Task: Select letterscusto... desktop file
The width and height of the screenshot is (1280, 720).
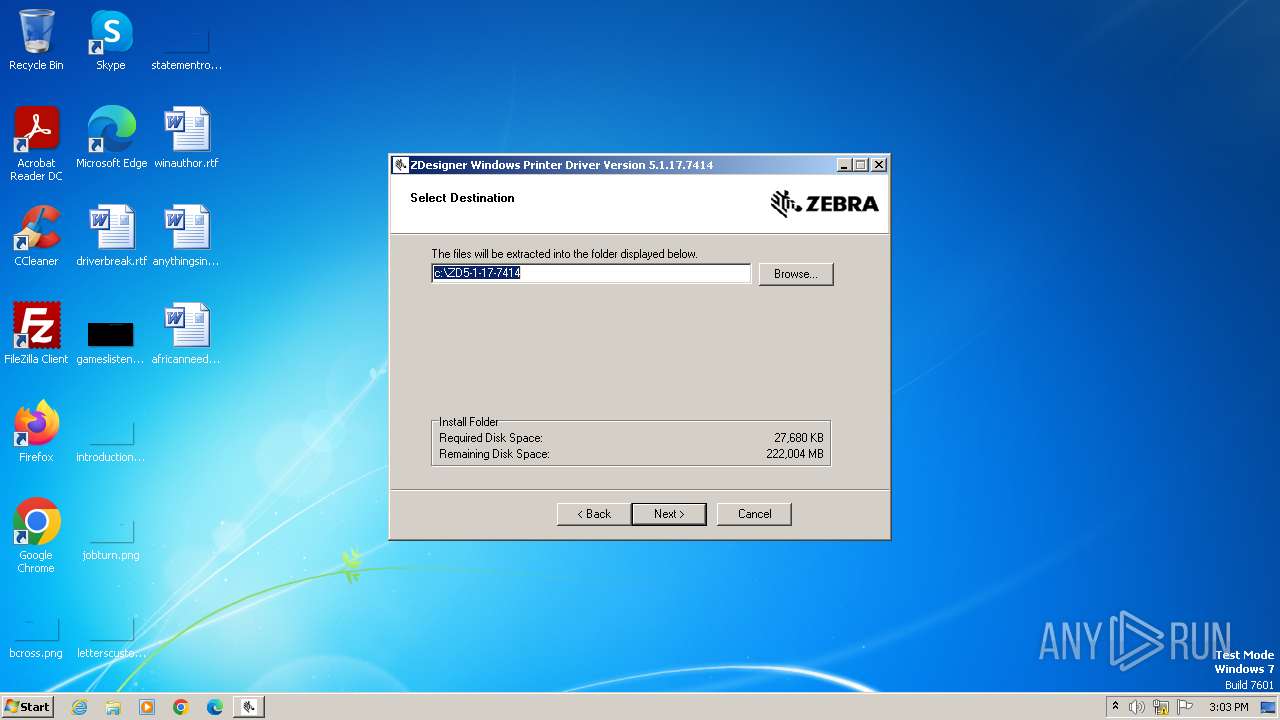Action: click(x=110, y=638)
